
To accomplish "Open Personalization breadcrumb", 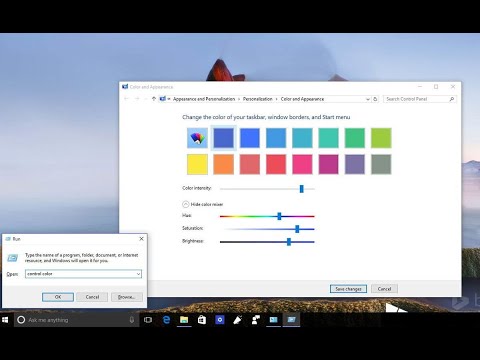I will click(258, 99).
